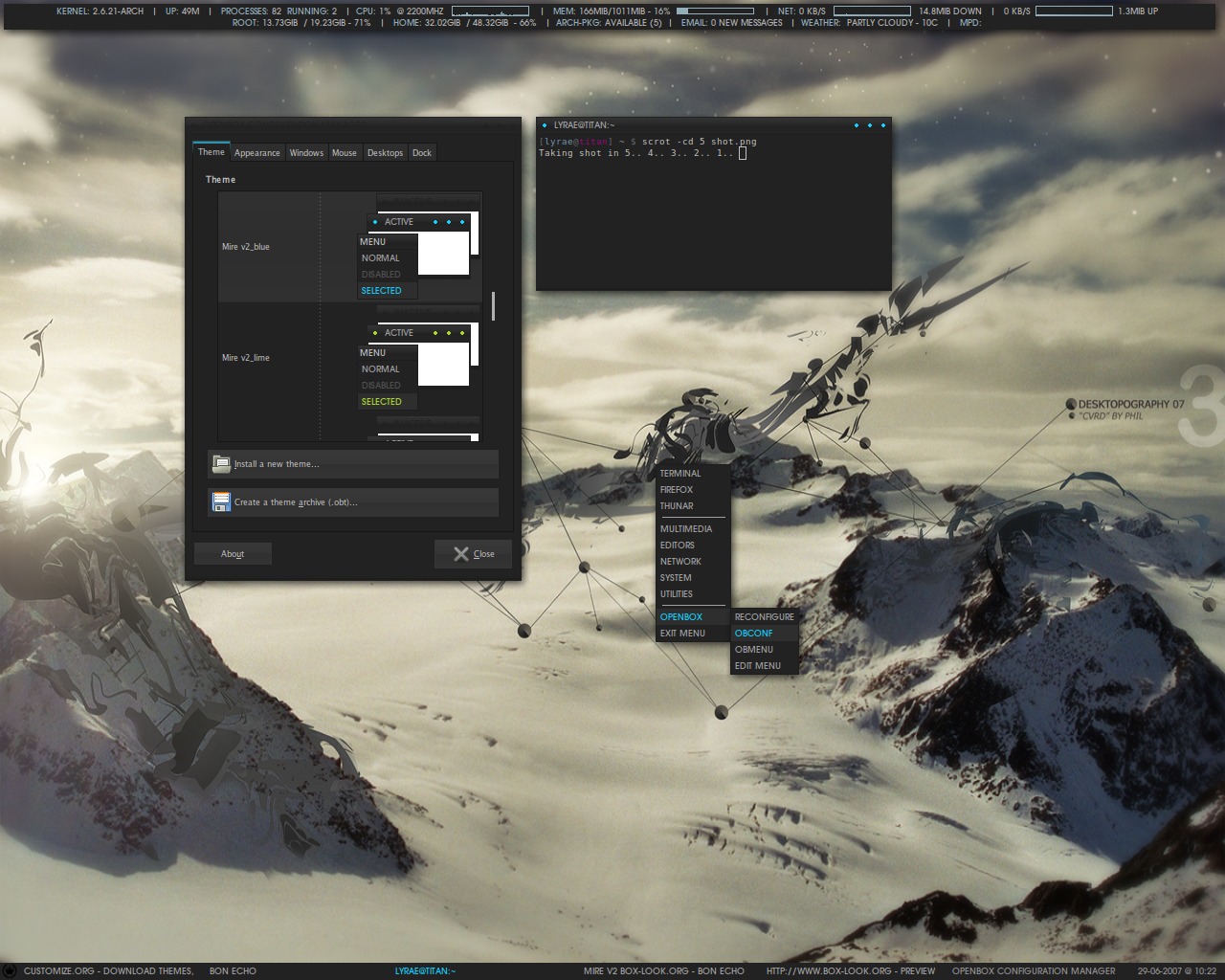The height and width of the screenshot is (980, 1225).
Task: Click the left dot icon in terminal title bar
Action: pos(545,124)
